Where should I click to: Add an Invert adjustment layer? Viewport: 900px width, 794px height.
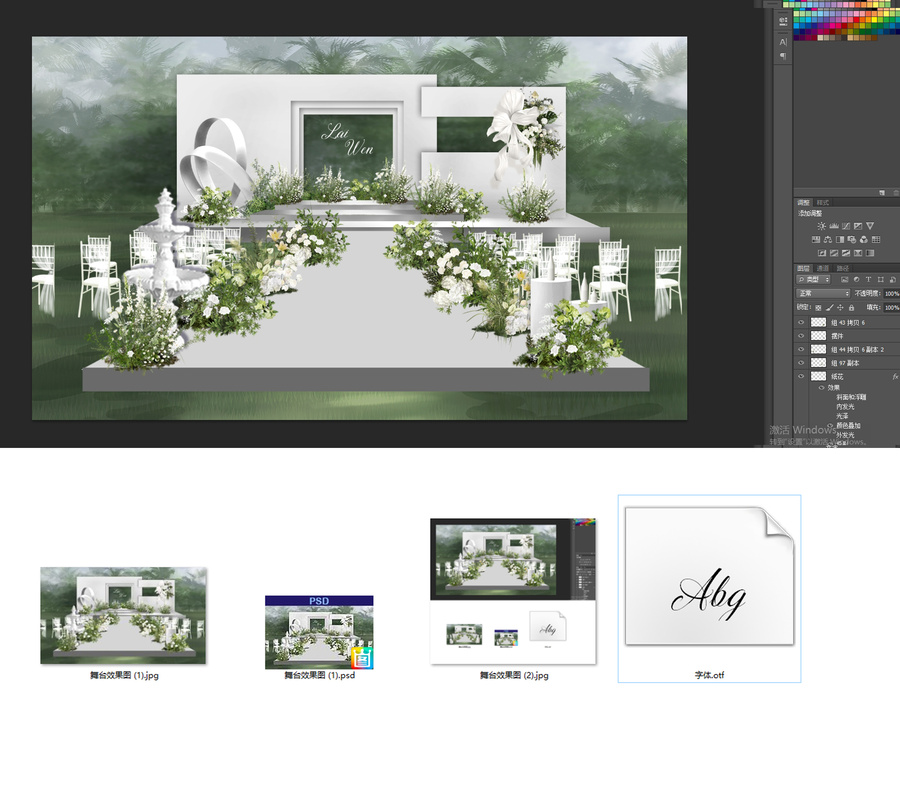[x=822, y=253]
